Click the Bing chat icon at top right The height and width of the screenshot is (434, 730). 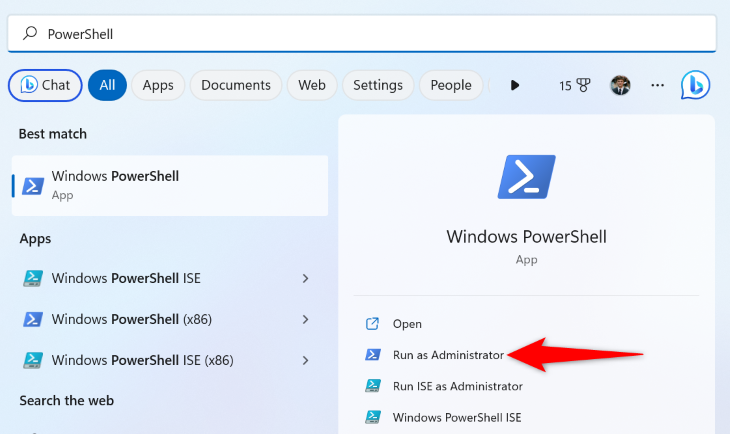pyautogui.click(x=695, y=85)
